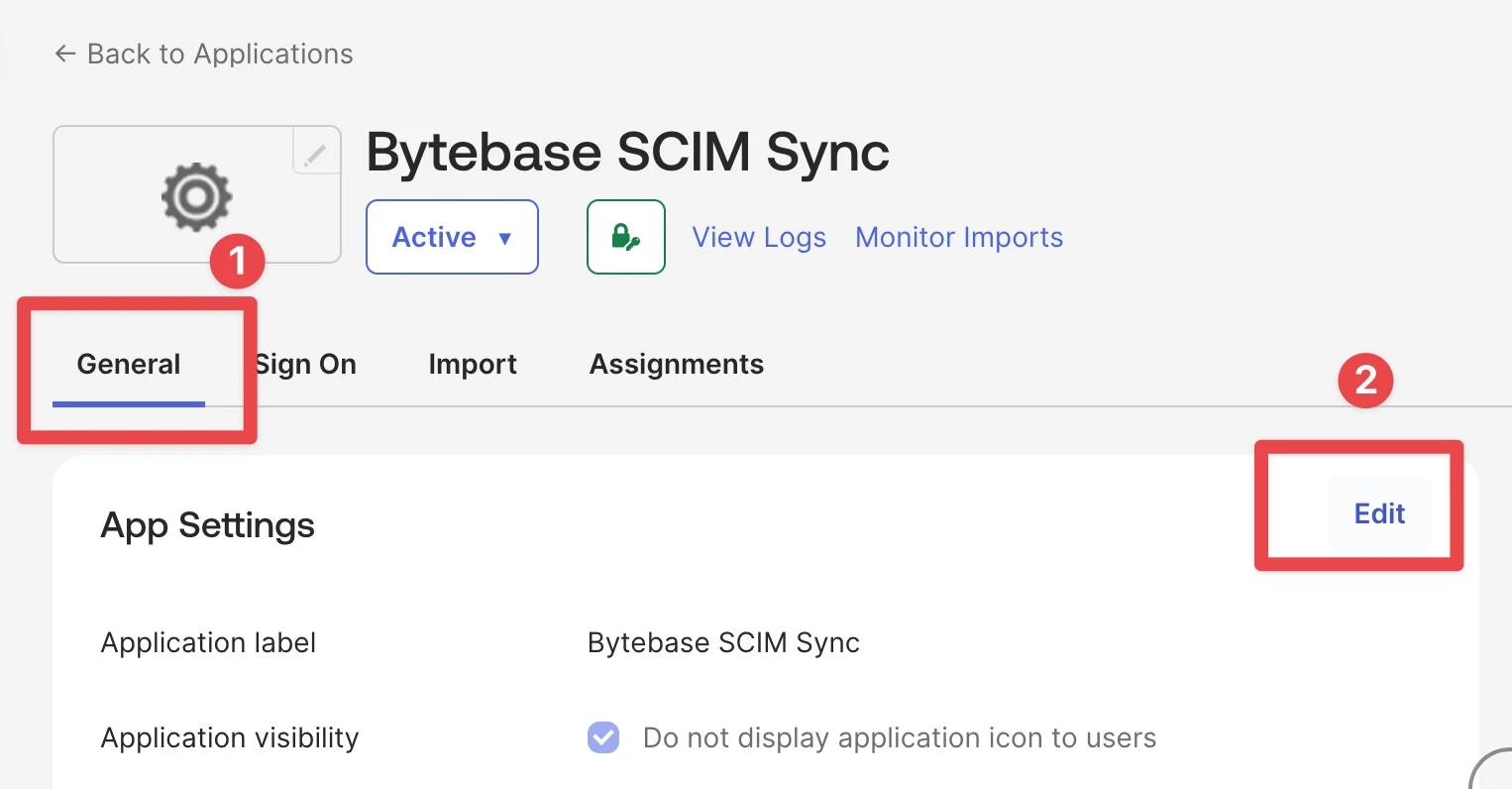Screen dimensions: 1512x789
Task: Toggle the Do not display application icon checkbox
Action: point(603,737)
